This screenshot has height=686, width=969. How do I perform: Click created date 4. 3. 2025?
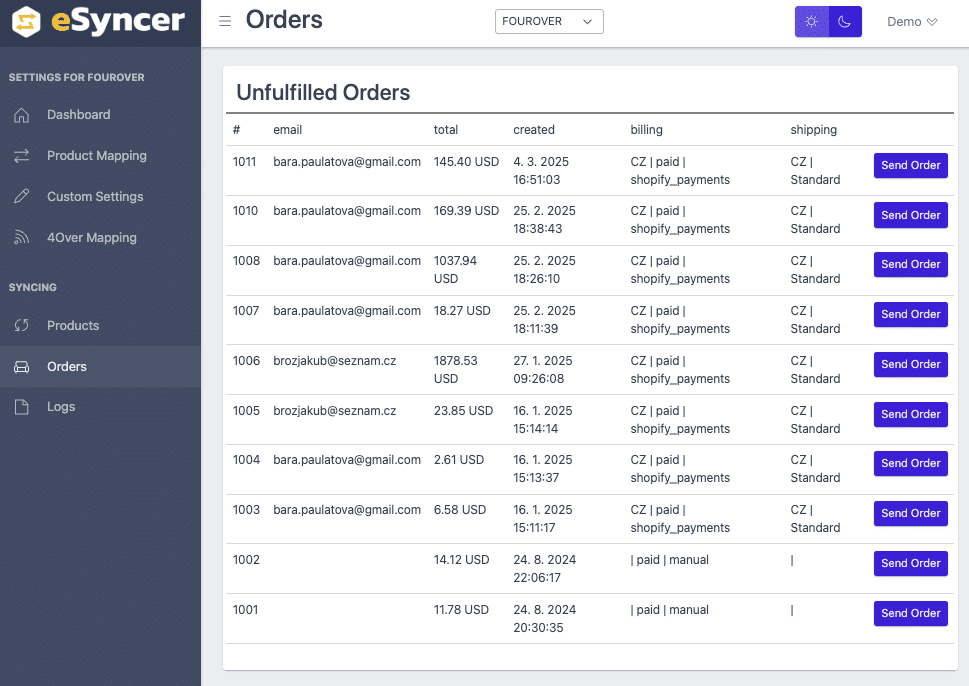click(541, 162)
